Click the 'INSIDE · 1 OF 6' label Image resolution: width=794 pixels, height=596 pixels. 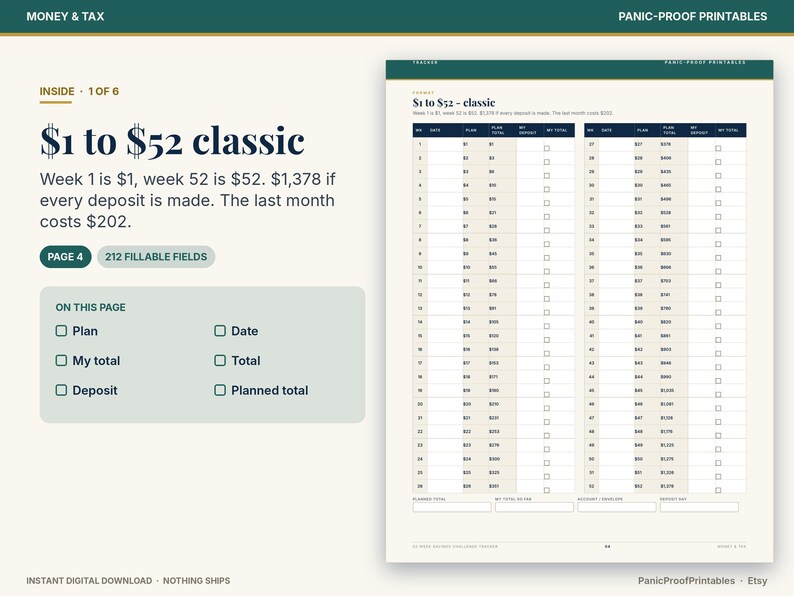tap(79, 92)
